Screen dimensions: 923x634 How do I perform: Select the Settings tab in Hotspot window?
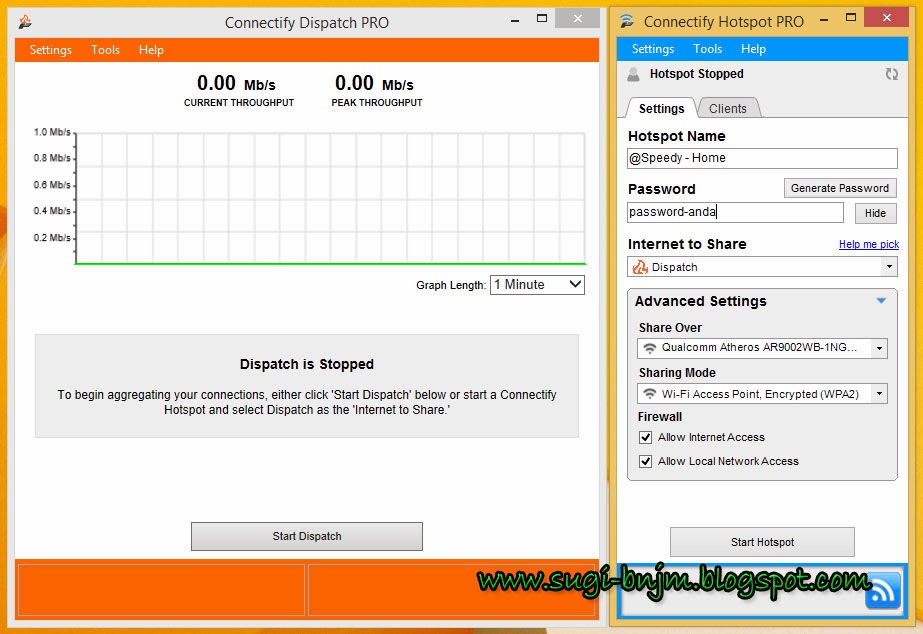[662, 108]
